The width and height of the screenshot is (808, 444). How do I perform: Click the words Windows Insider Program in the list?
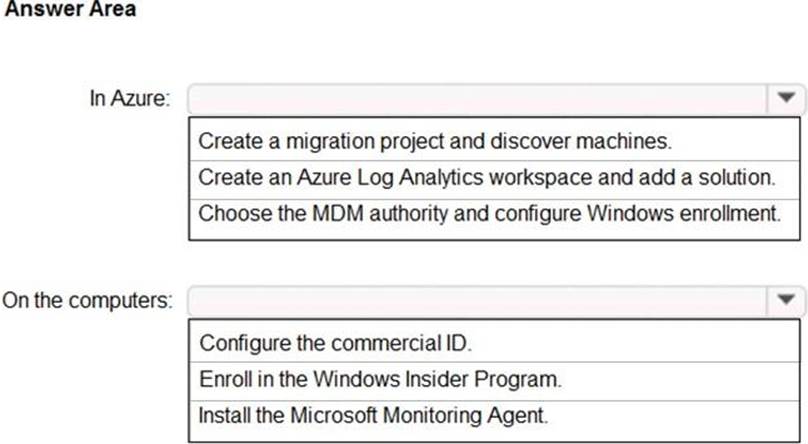pos(460,379)
